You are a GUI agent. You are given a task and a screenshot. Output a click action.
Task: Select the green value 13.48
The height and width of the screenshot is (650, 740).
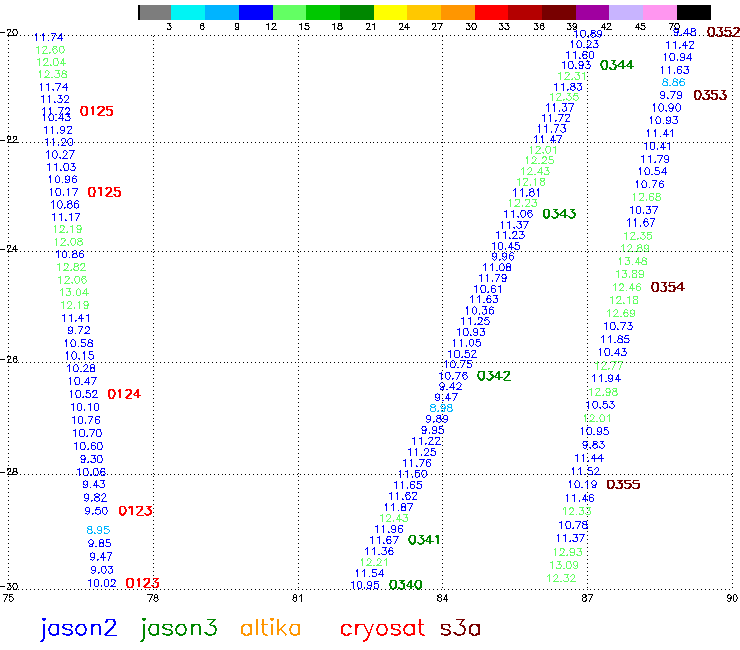point(633,261)
